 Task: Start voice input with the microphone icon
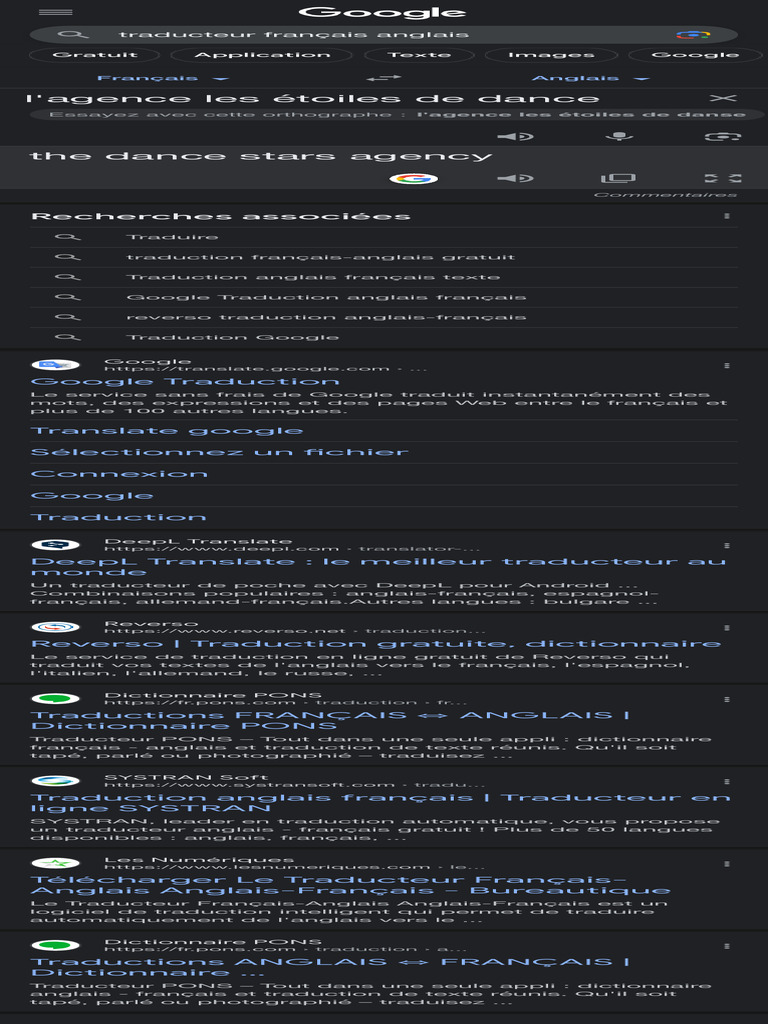(619, 136)
